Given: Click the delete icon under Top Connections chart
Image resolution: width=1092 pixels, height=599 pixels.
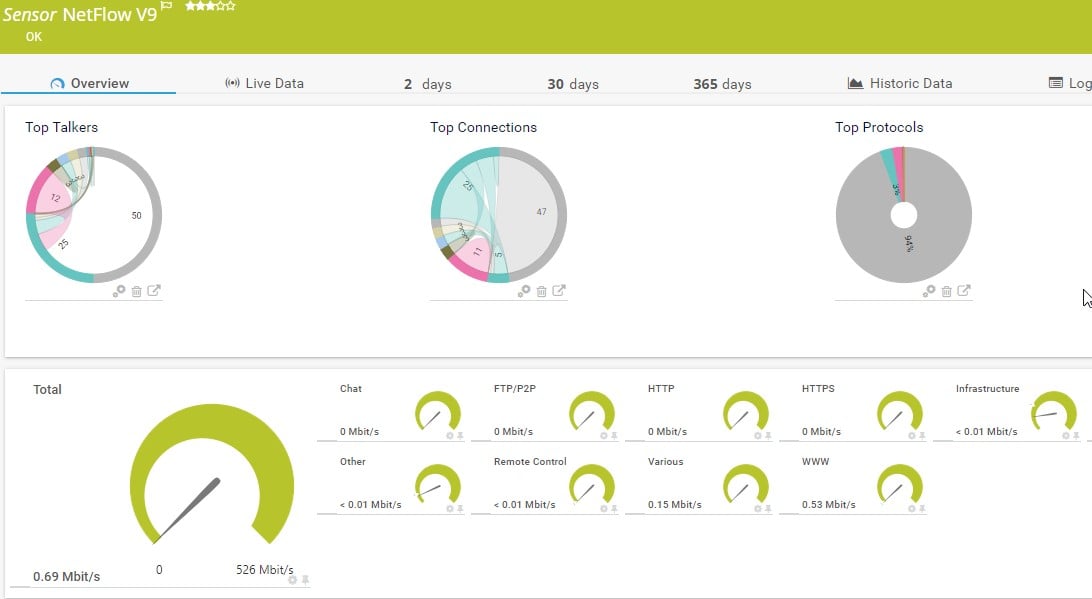Looking at the screenshot, I should pyautogui.click(x=541, y=290).
